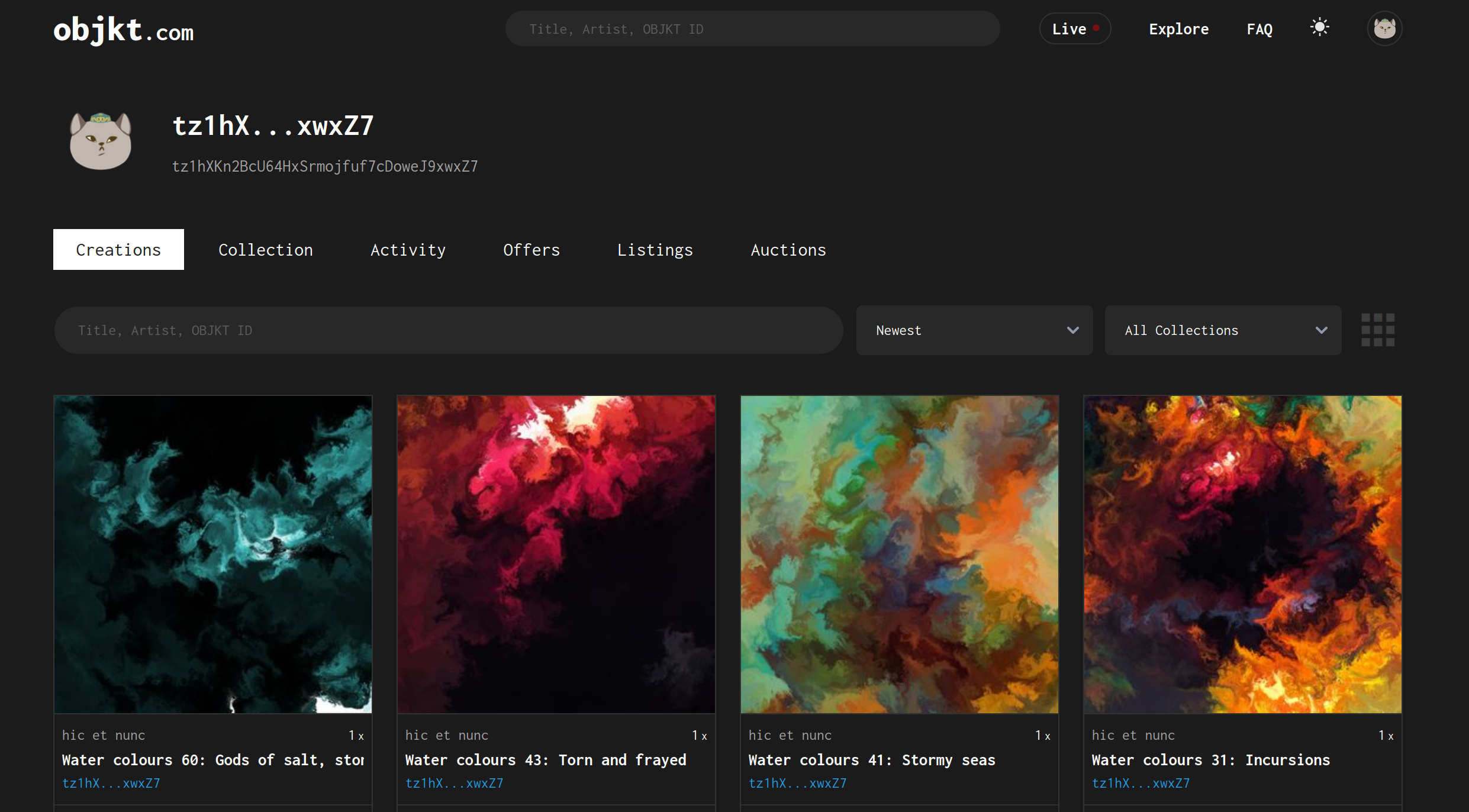The image size is (1469, 812).
Task: Select the Creations tab
Action: point(118,249)
